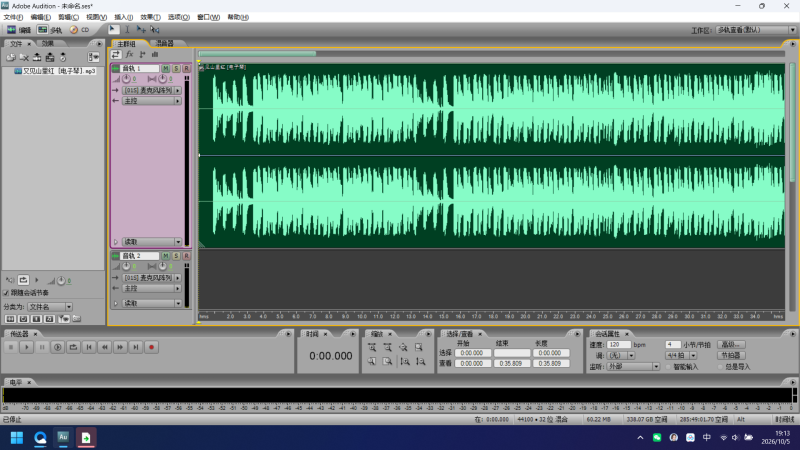Viewport: 800px width, 450px height.
Task: Arm track 1 for recording (R)
Action: point(186,68)
